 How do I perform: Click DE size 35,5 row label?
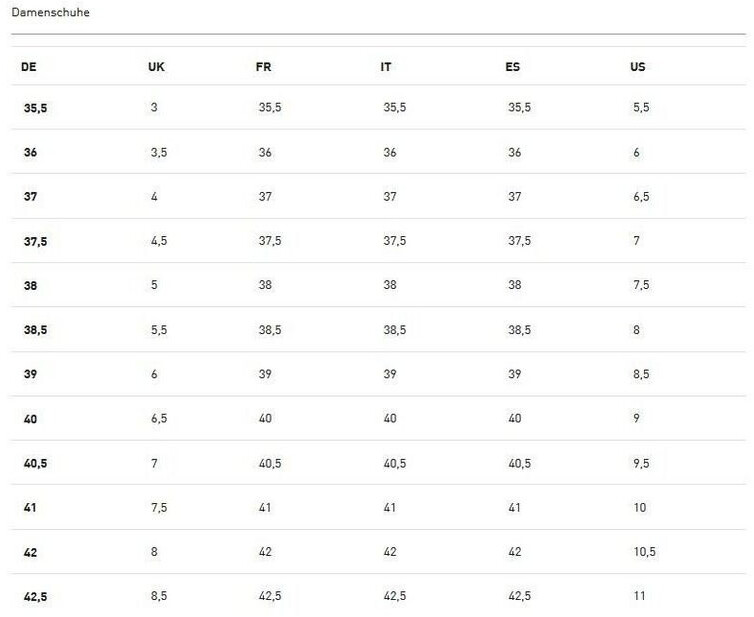tap(36, 108)
